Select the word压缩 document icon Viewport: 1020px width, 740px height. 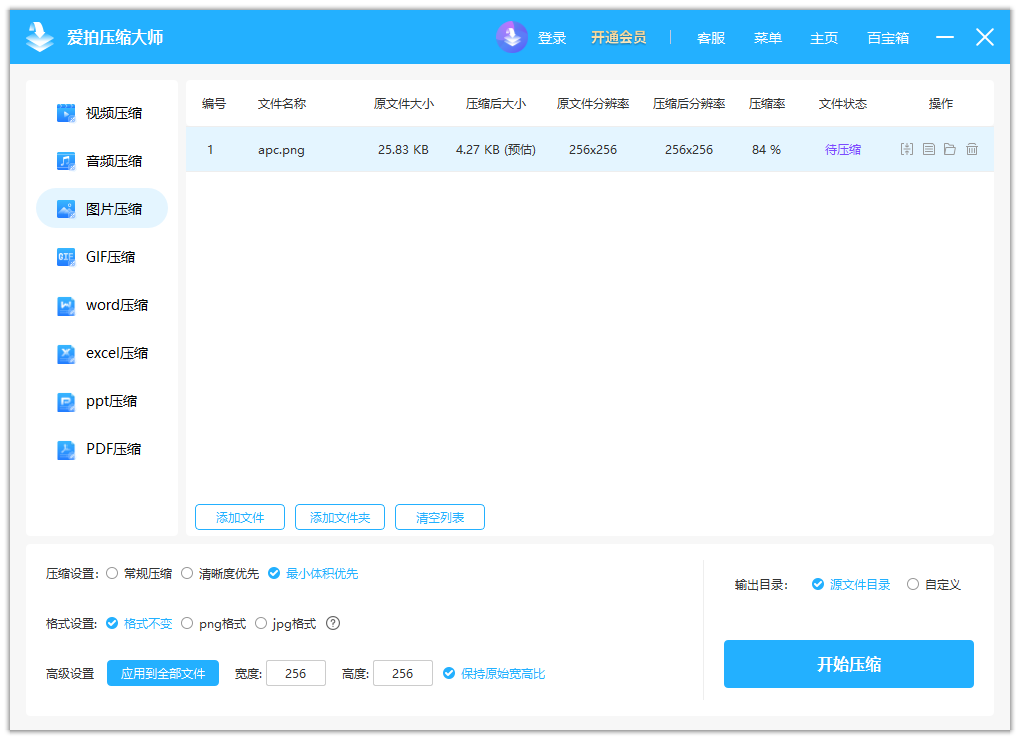coord(66,305)
